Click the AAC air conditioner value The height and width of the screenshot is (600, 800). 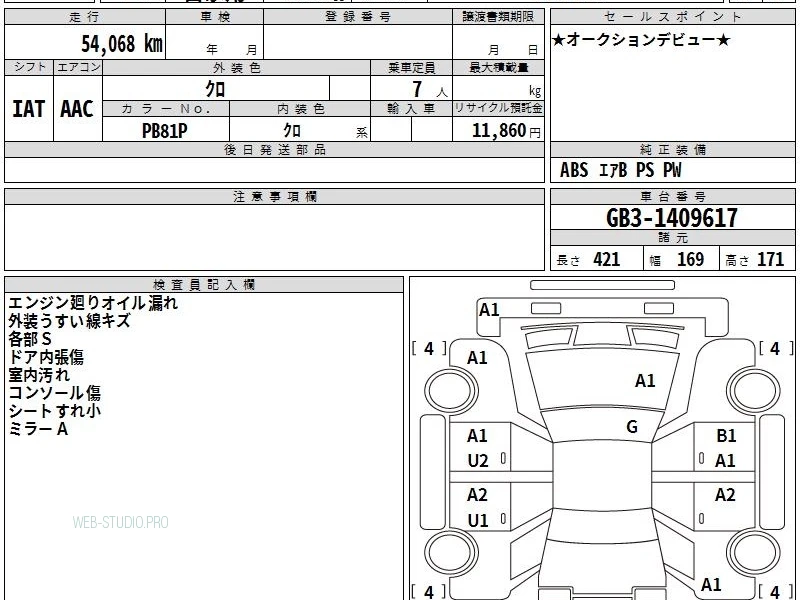coord(77,109)
